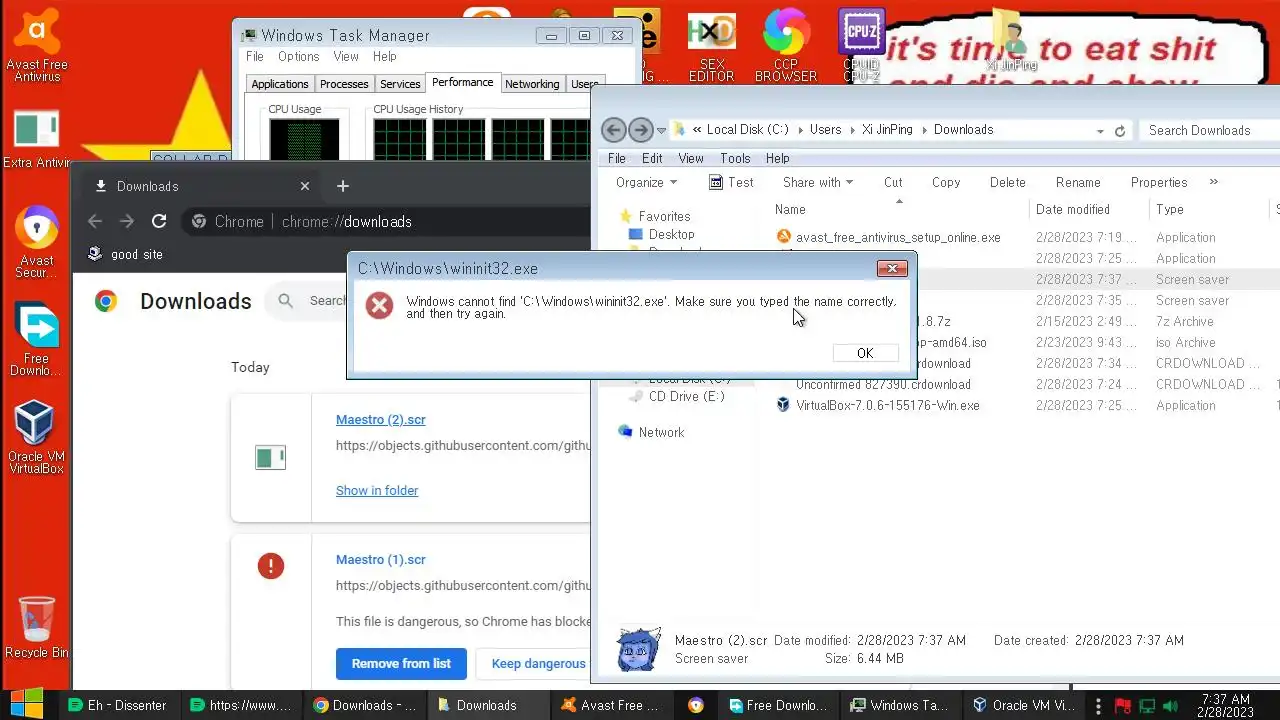
Task: Click the Explorer forward arrow button
Action: click(640, 130)
